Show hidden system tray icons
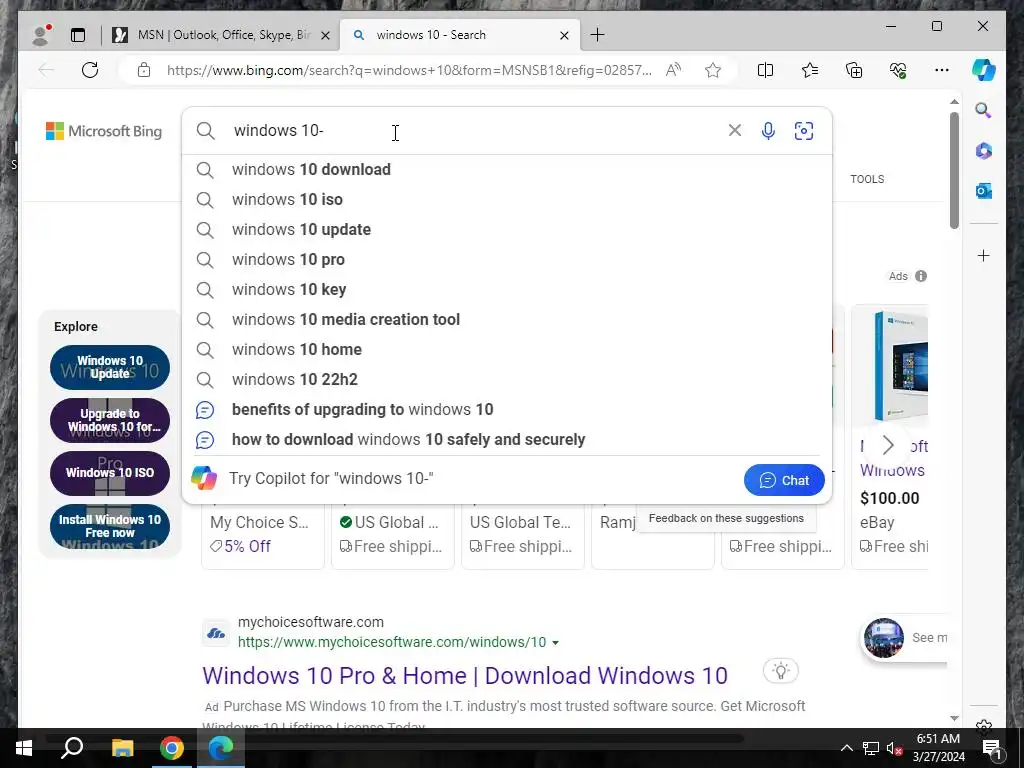Image resolution: width=1024 pixels, height=768 pixels. coord(846,748)
